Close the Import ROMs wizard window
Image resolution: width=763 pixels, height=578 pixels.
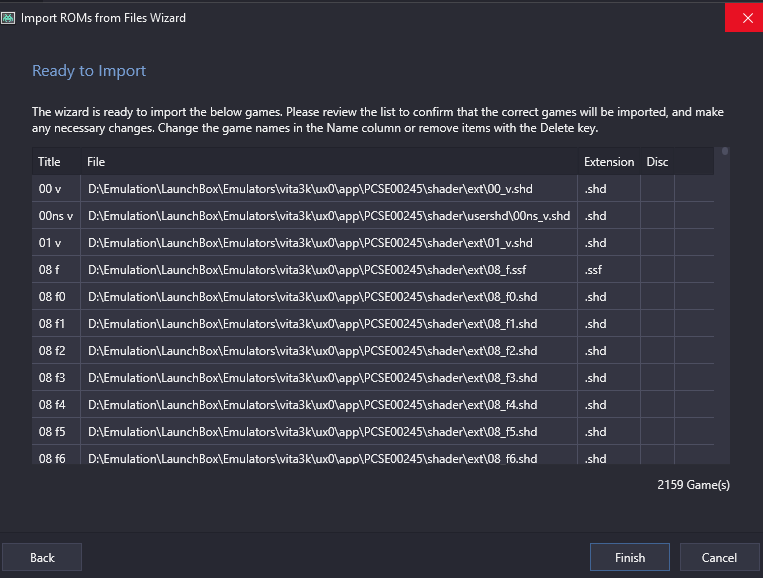pos(744,18)
